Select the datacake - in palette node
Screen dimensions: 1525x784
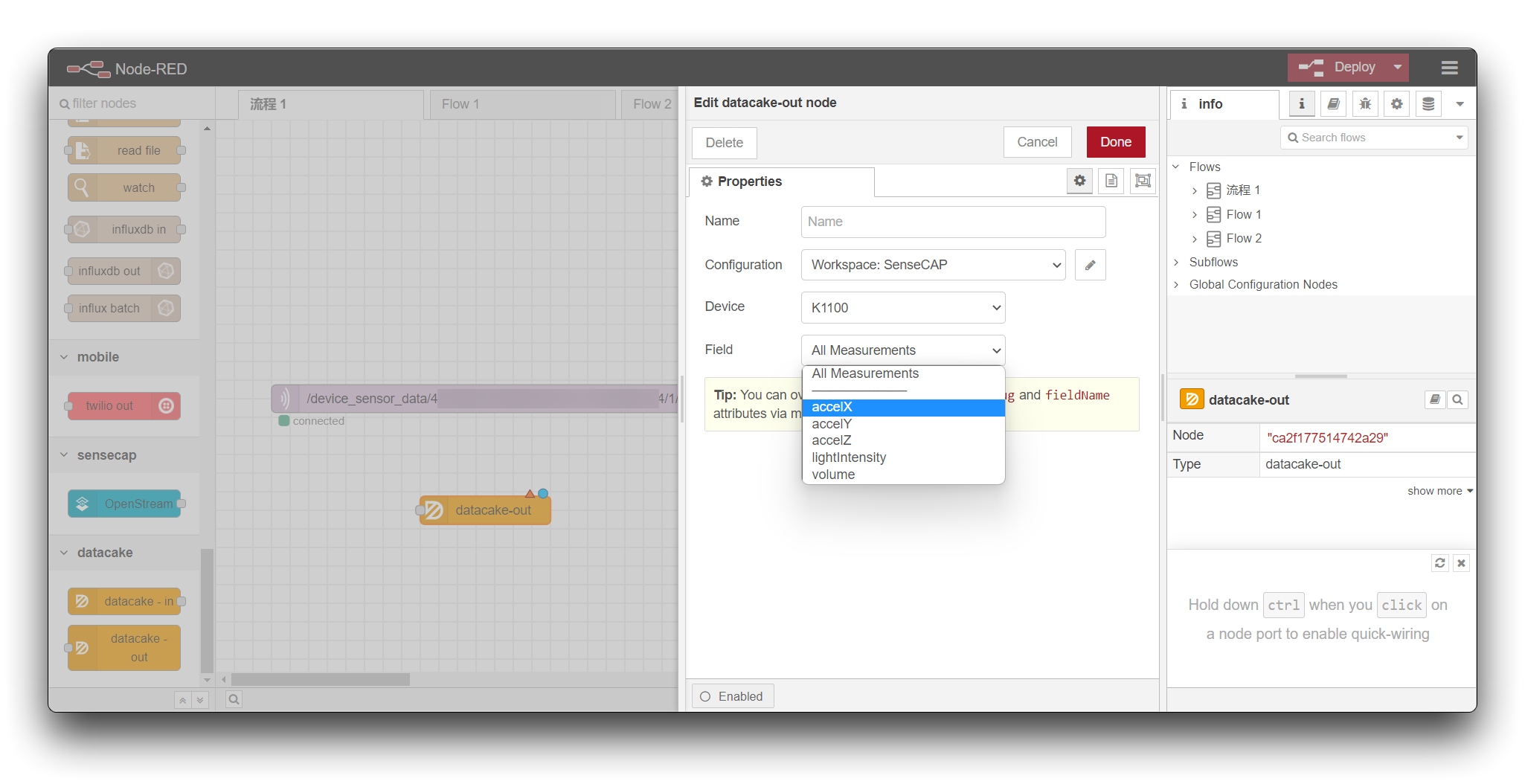pyautogui.click(x=124, y=601)
